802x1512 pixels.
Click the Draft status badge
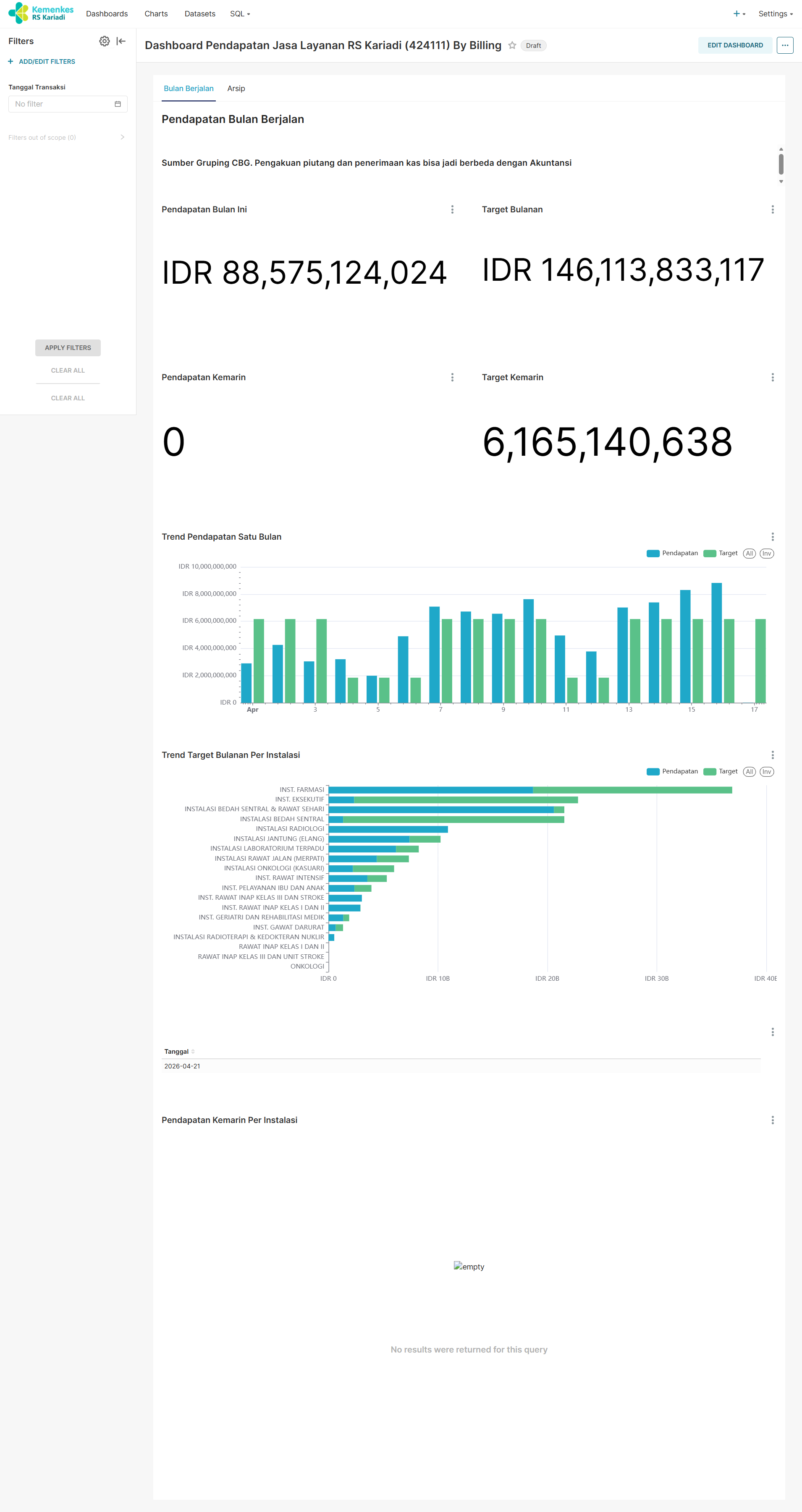[533, 45]
